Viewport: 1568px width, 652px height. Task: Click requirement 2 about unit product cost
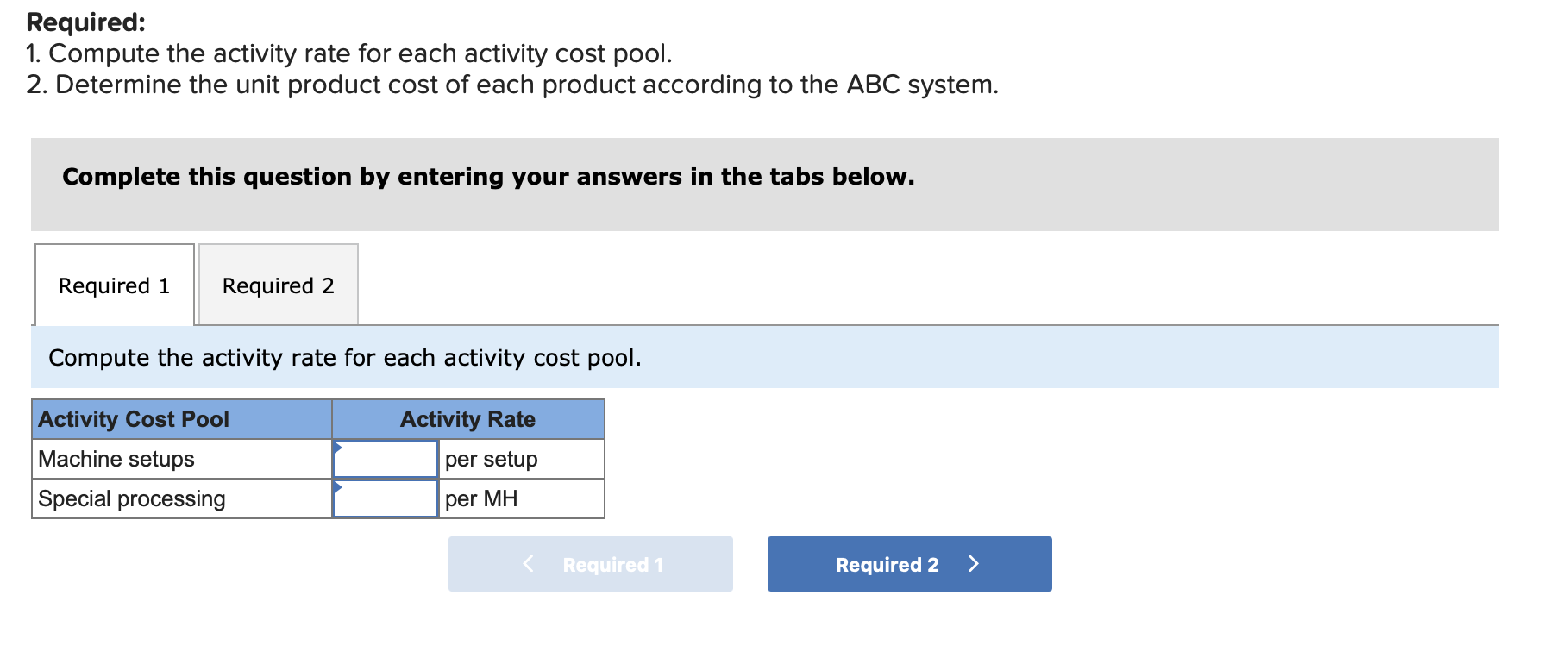pos(512,85)
